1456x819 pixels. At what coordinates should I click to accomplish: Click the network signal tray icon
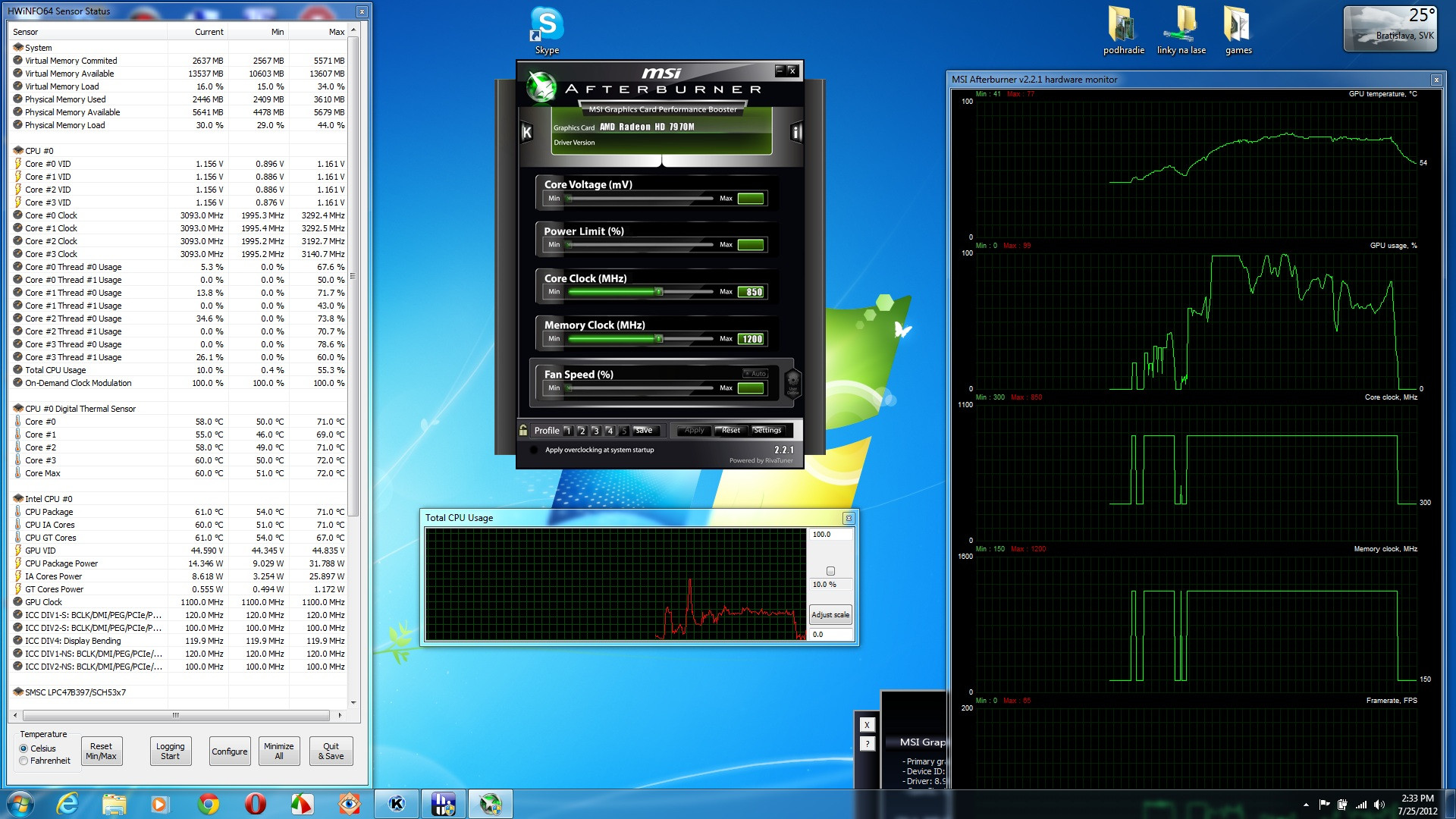pyautogui.click(x=1361, y=805)
